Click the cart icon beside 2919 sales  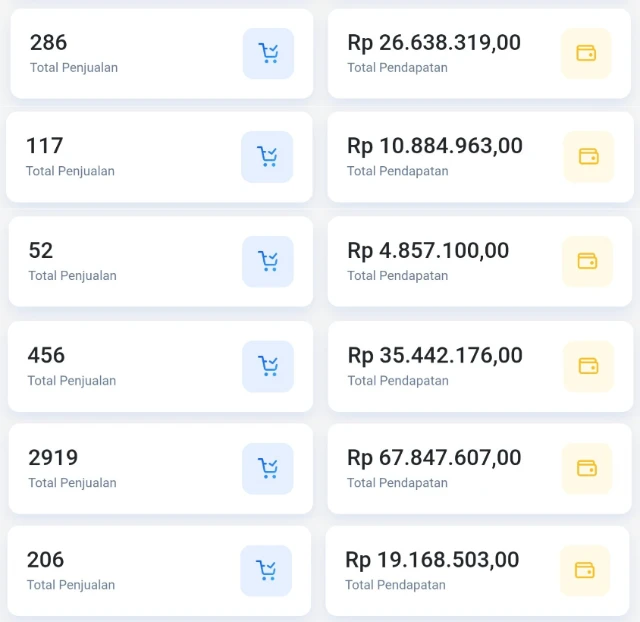pyautogui.click(x=268, y=468)
